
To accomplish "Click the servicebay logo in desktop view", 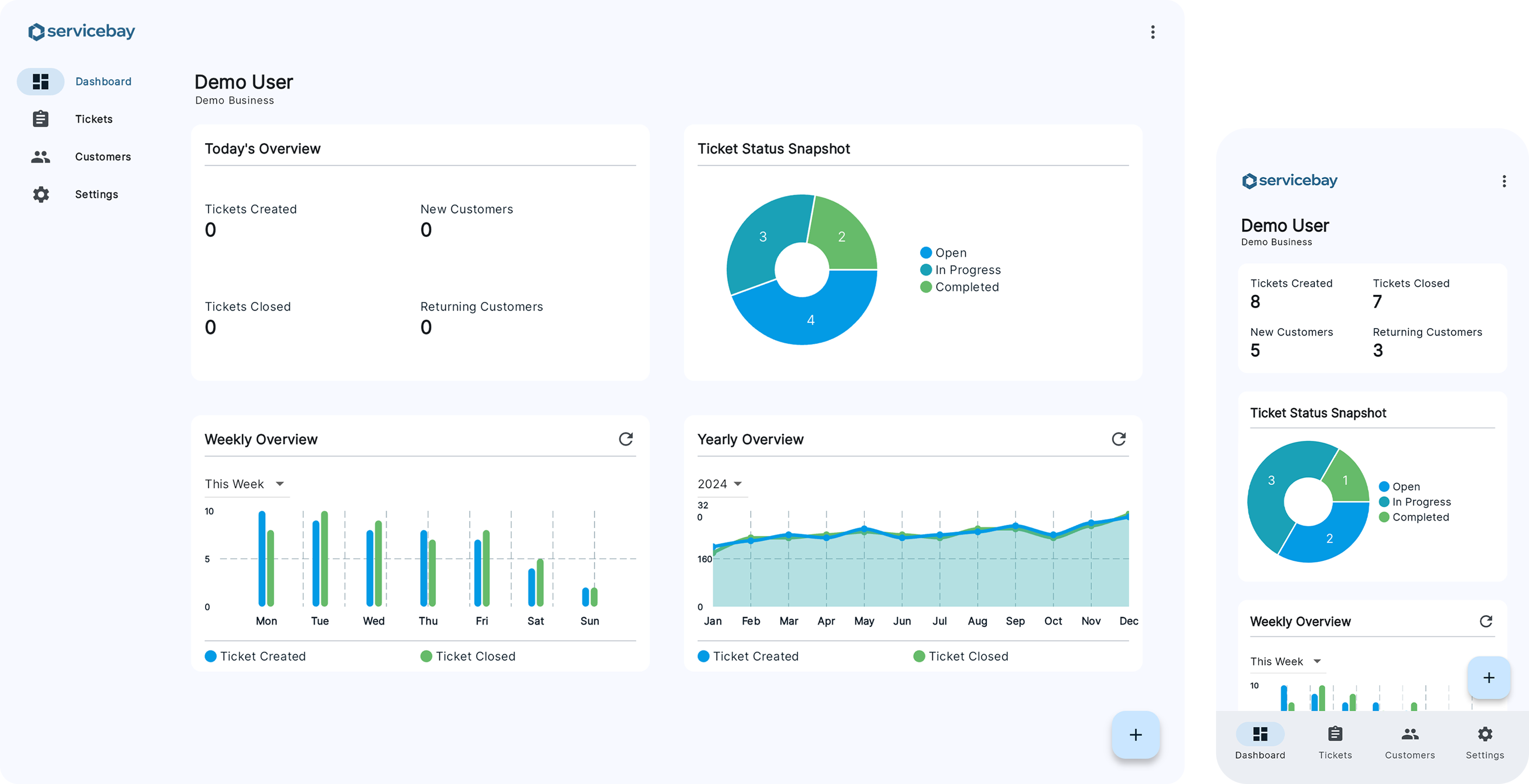I will [81, 31].
